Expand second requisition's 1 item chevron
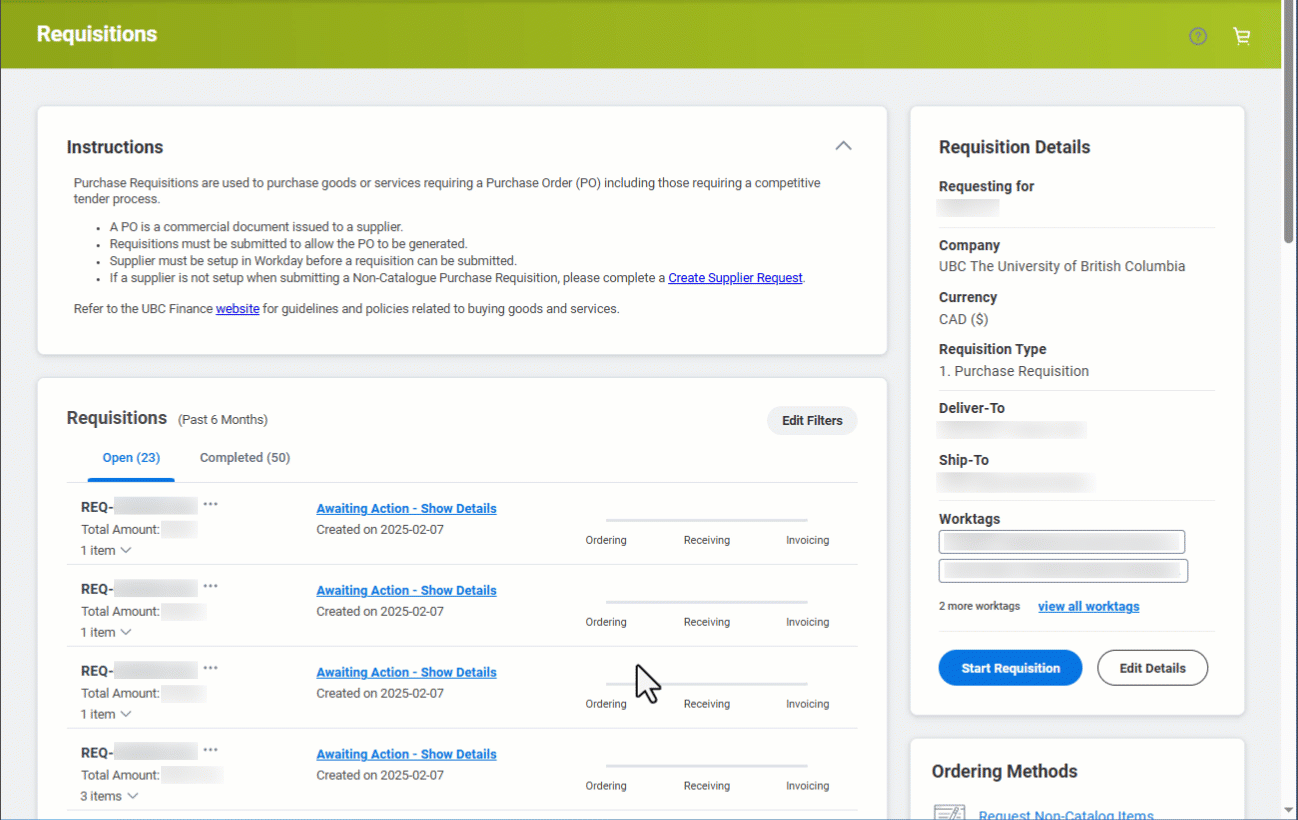This screenshot has width=1298, height=820. 125,632
